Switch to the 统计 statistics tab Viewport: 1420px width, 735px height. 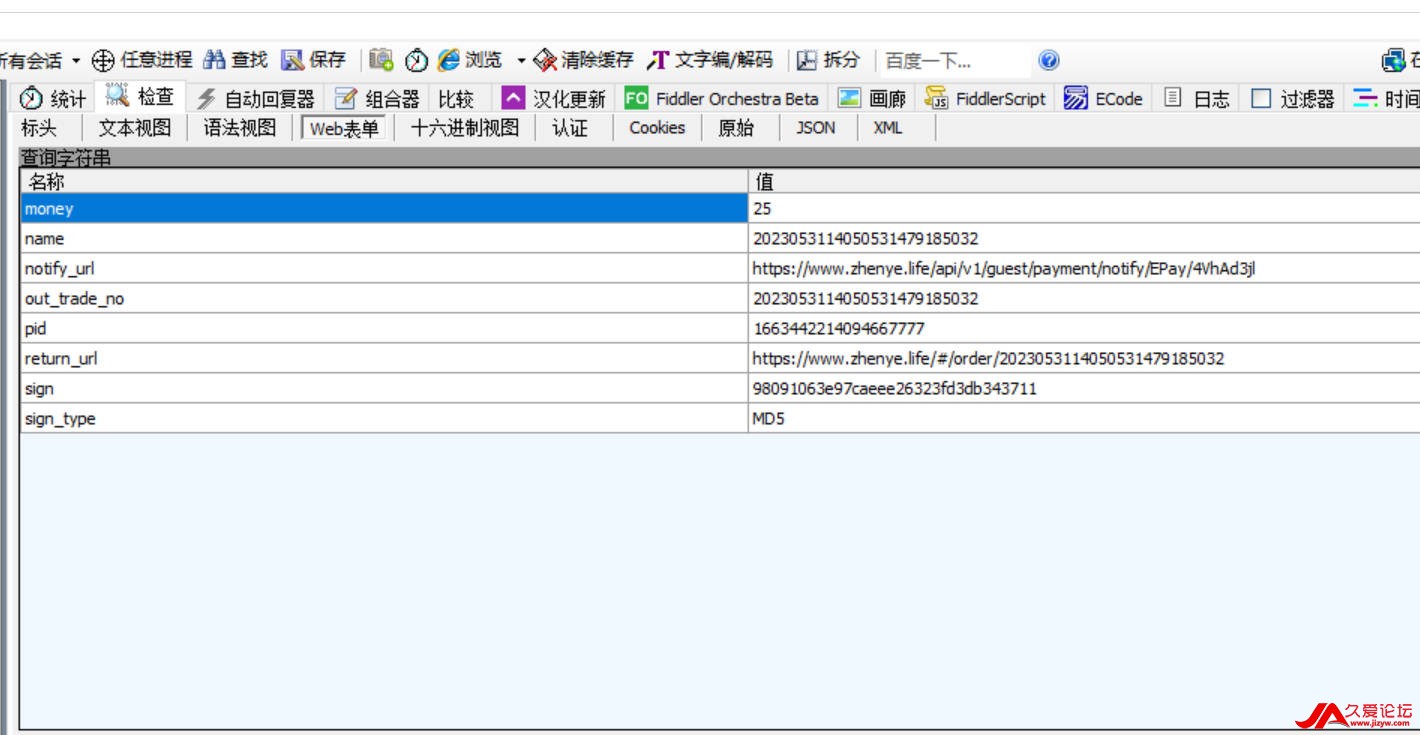coord(54,98)
